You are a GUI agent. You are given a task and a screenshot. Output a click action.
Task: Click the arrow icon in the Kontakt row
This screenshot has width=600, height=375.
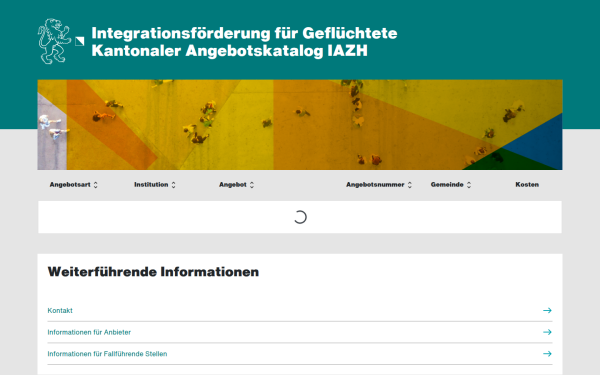coord(547,310)
